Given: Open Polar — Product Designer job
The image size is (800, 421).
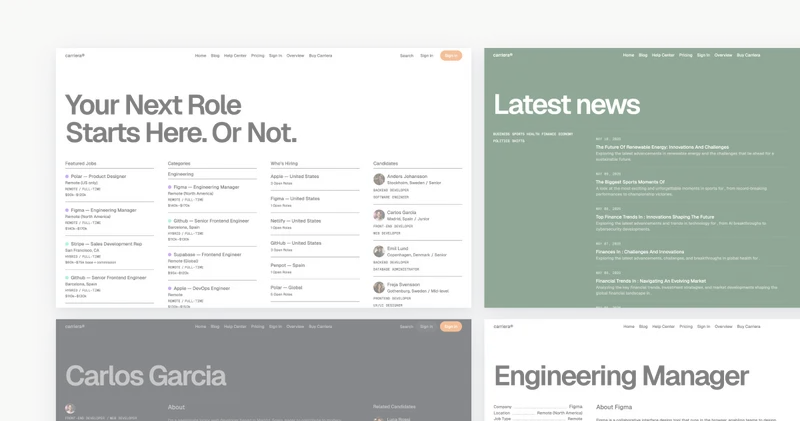Looking at the screenshot, I should click(98, 177).
